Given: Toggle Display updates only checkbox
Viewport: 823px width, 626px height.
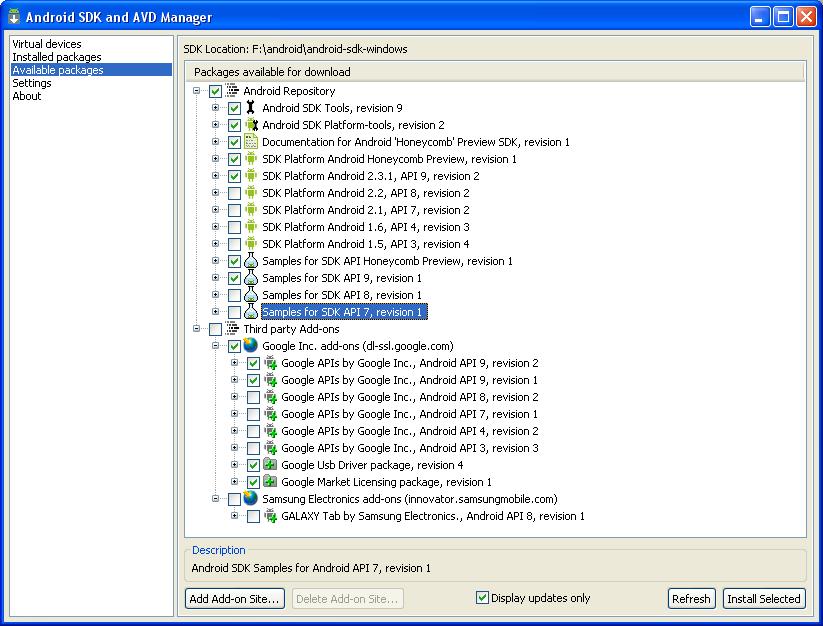Looking at the screenshot, I should pyautogui.click(x=482, y=598).
